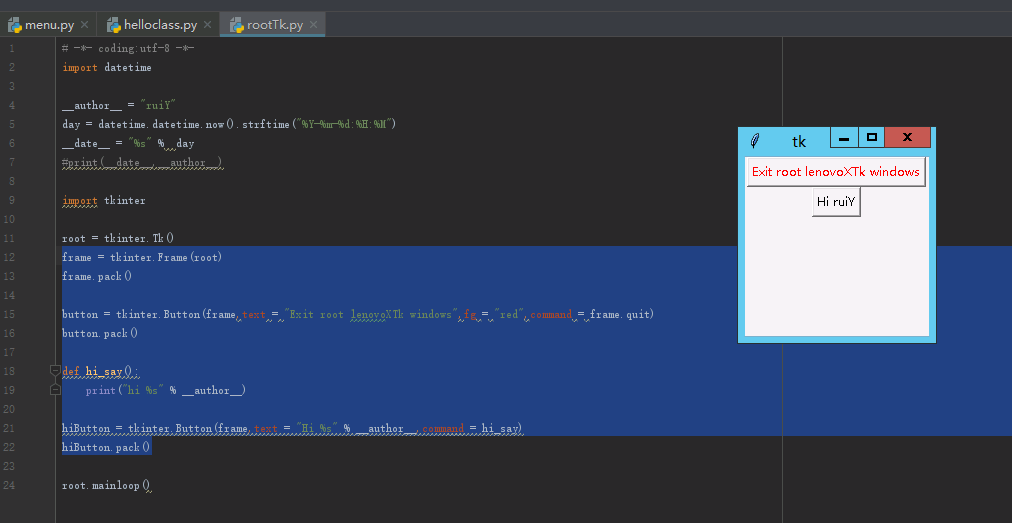Click the Python file icon on menu.py tab
This screenshot has height=523, width=1012.
(15, 25)
